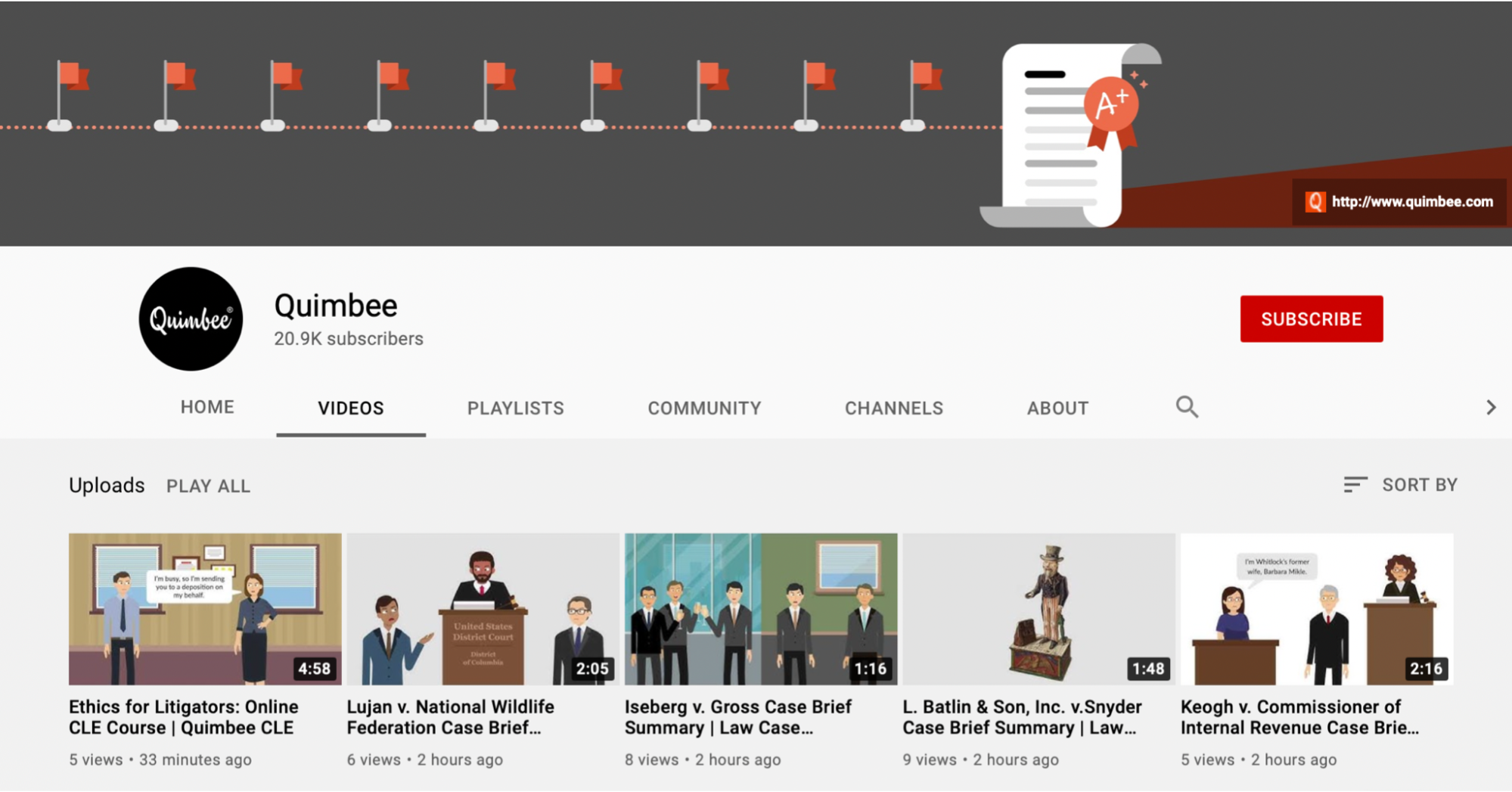Click the Sort by filter icon
The height and width of the screenshot is (792, 1512).
[1354, 485]
